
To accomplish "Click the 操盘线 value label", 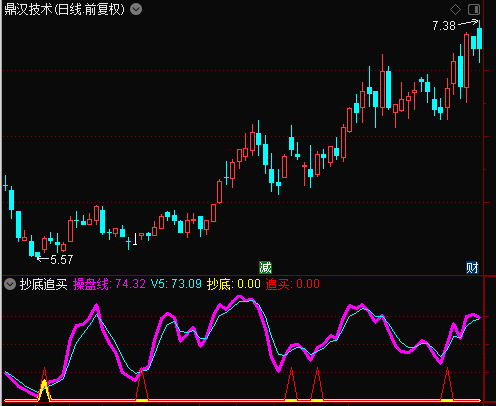I will click(x=109, y=284).
